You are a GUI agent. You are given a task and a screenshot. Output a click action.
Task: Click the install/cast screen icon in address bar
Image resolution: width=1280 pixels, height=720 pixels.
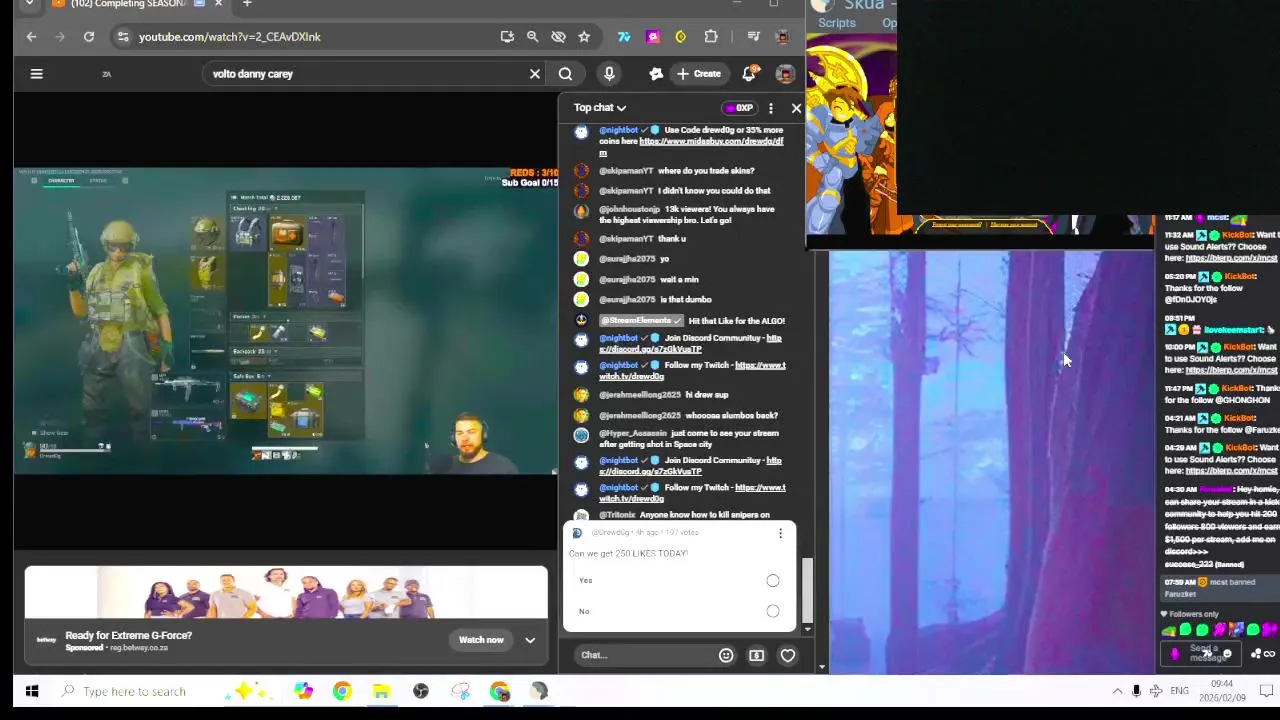pyautogui.click(x=507, y=37)
